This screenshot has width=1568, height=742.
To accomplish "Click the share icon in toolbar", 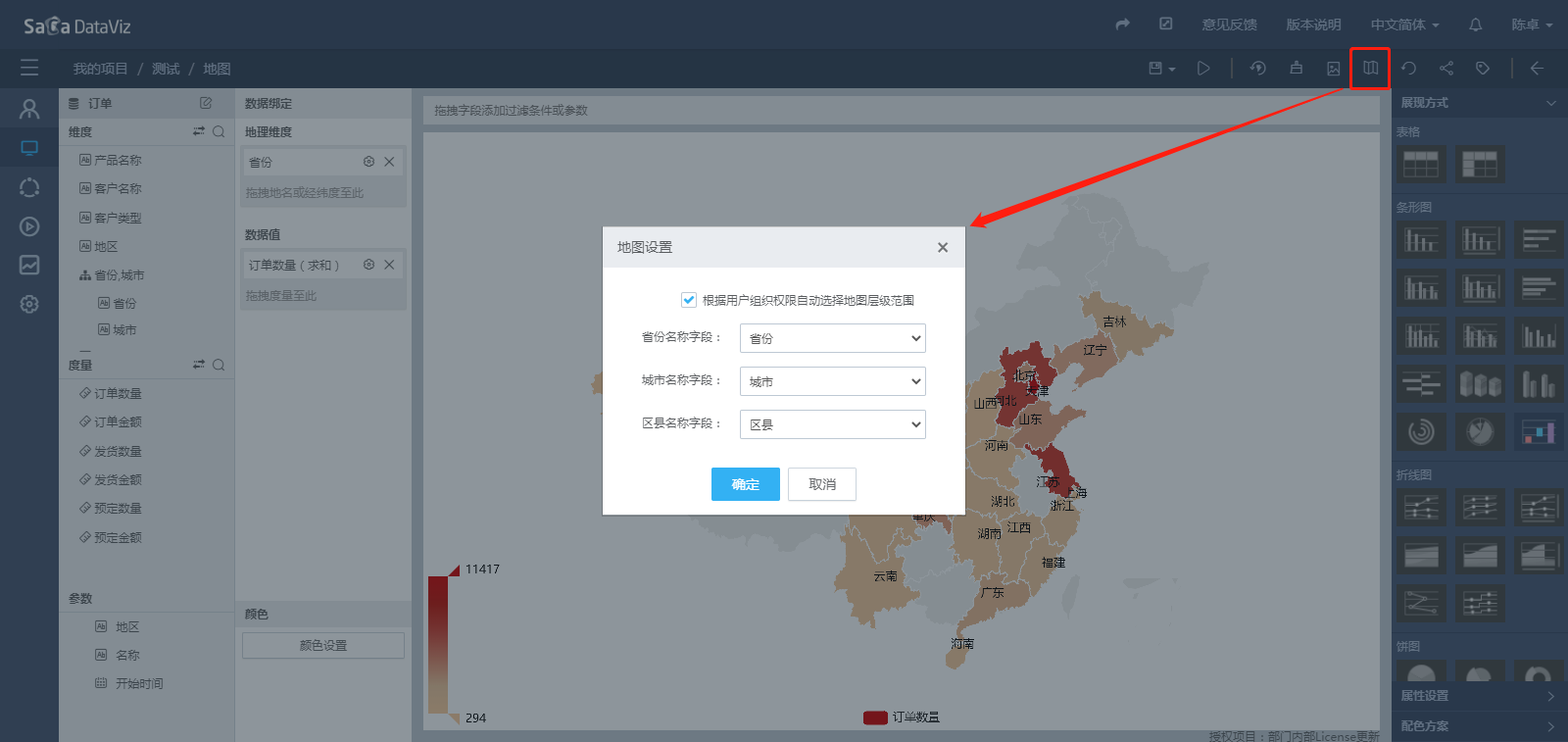I will coord(1446,69).
